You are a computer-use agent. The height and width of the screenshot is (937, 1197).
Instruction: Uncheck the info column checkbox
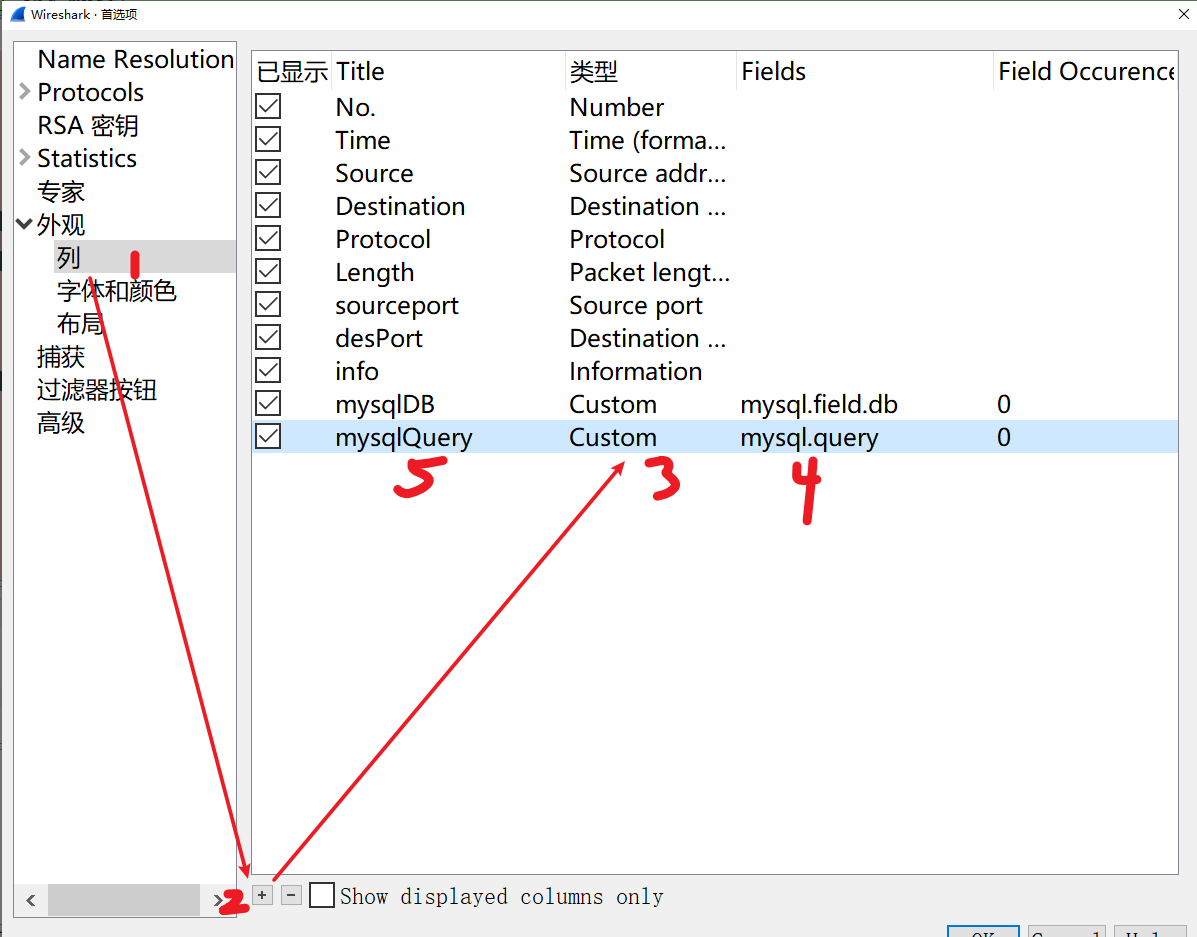pos(268,369)
